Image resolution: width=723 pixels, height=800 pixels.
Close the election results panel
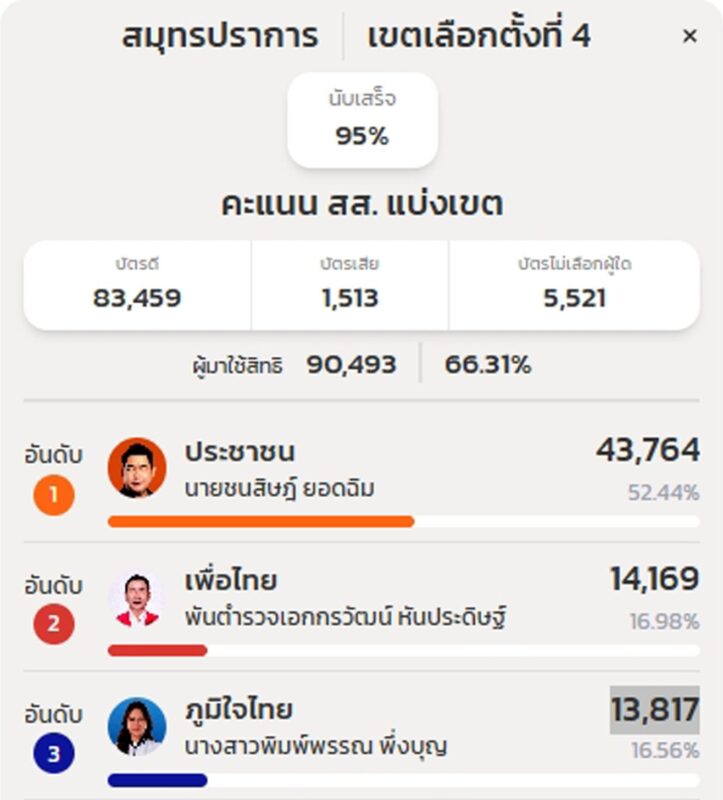pos(690,37)
